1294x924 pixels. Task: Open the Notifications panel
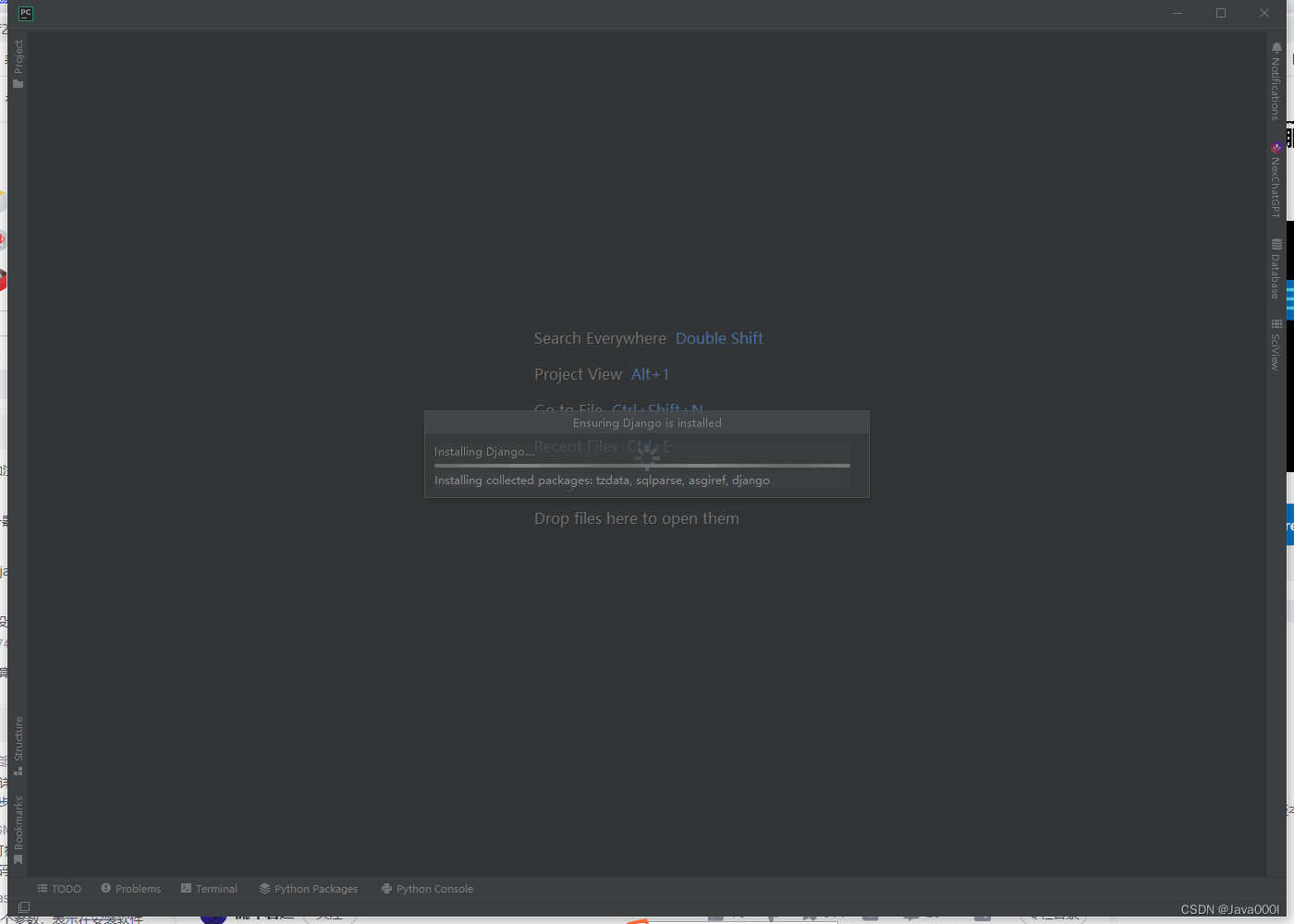[1276, 81]
